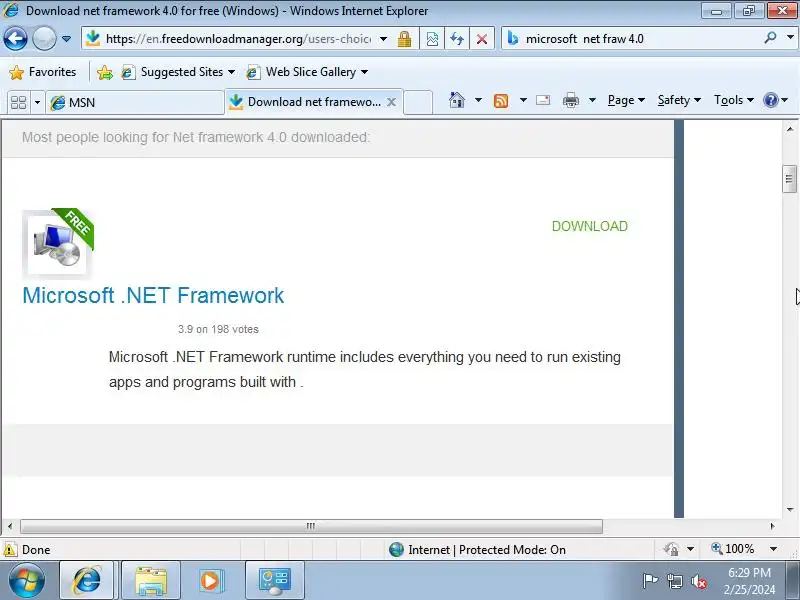800x600 pixels.
Task: Open the Page menu
Action: point(626,100)
